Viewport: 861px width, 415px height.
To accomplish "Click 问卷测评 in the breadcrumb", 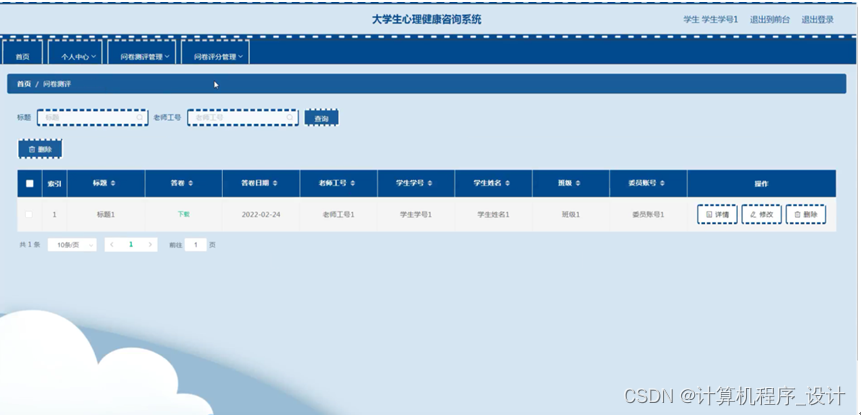I will click(57, 84).
